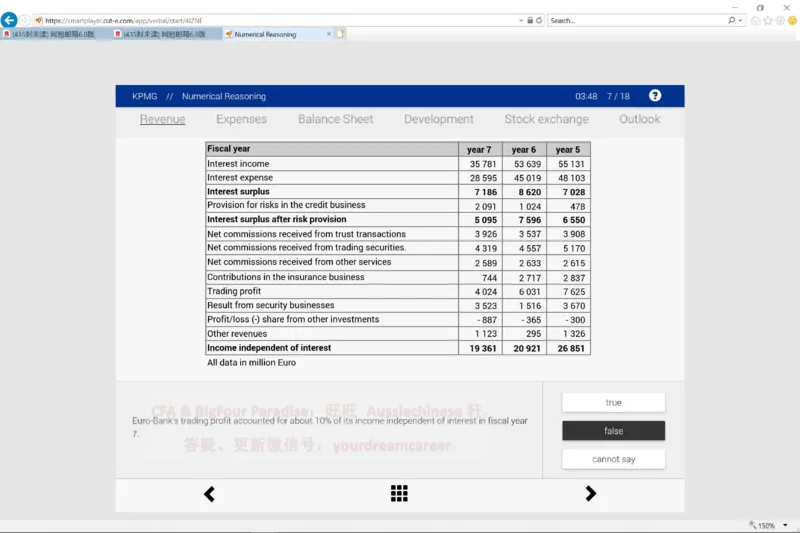Open the browser home icon
This screenshot has height=533, width=800.
coord(755,20)
